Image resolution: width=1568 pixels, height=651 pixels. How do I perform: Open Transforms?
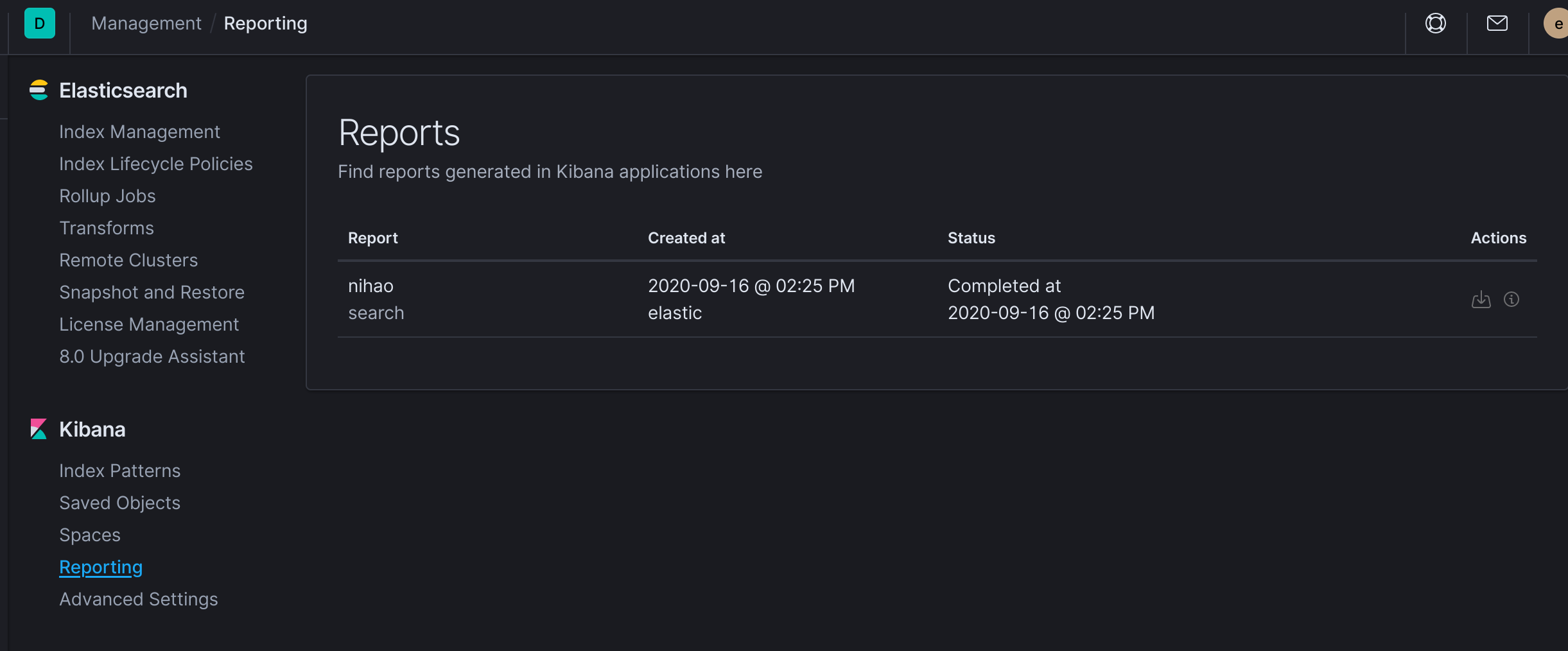click(107, 227)
